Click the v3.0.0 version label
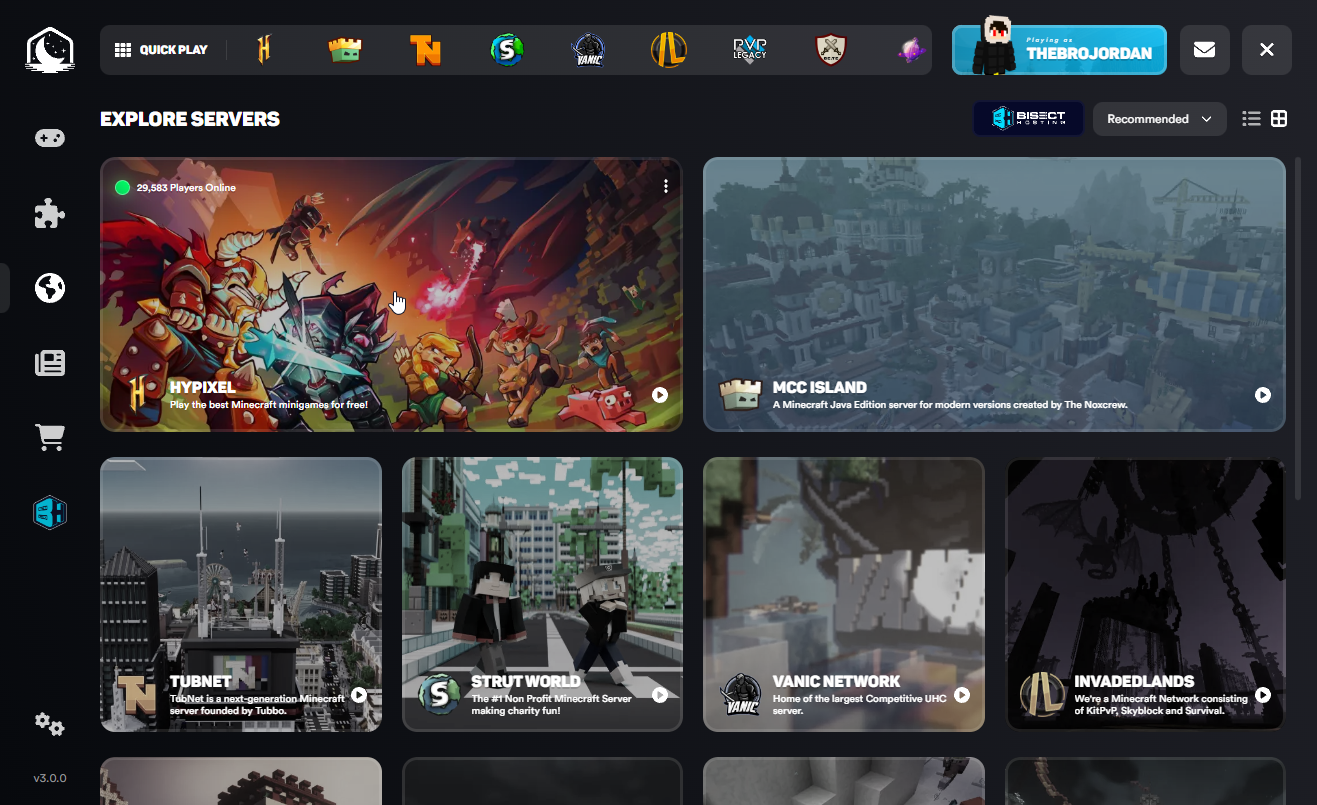The height and width of the screenshot is (805, 1317). pos(50,778)
